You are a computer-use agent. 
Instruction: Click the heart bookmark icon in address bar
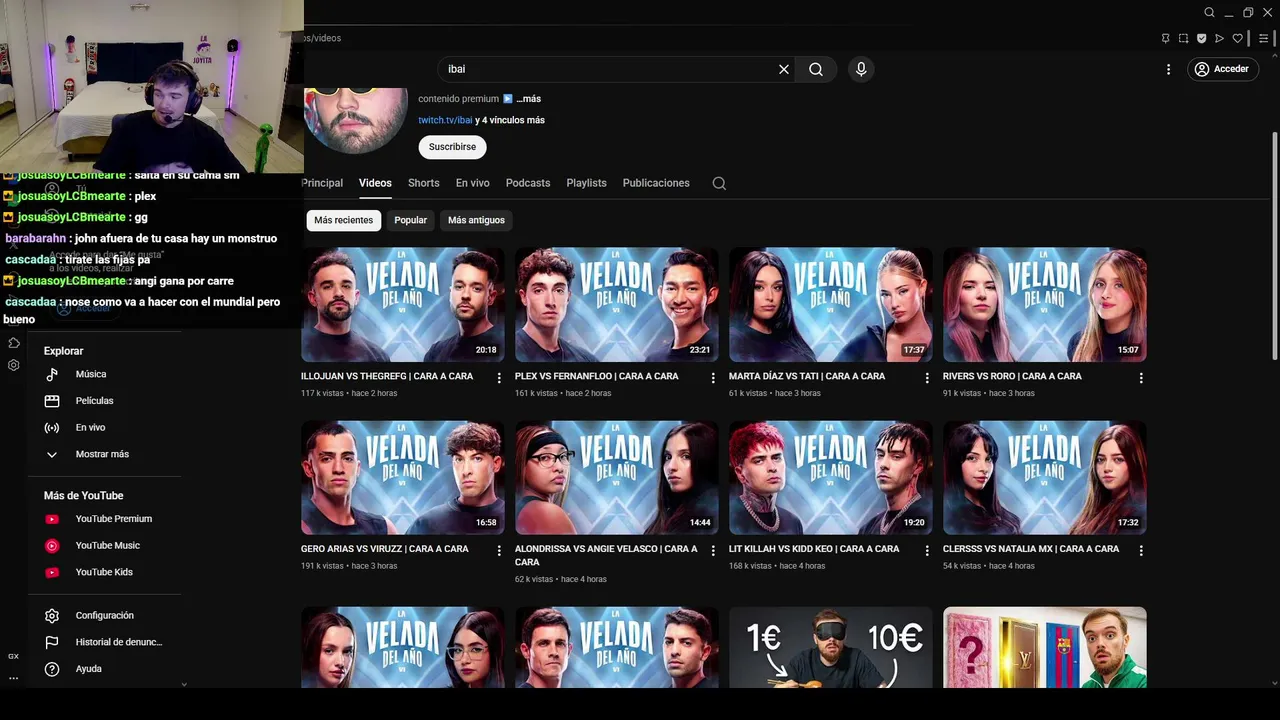1237,38
